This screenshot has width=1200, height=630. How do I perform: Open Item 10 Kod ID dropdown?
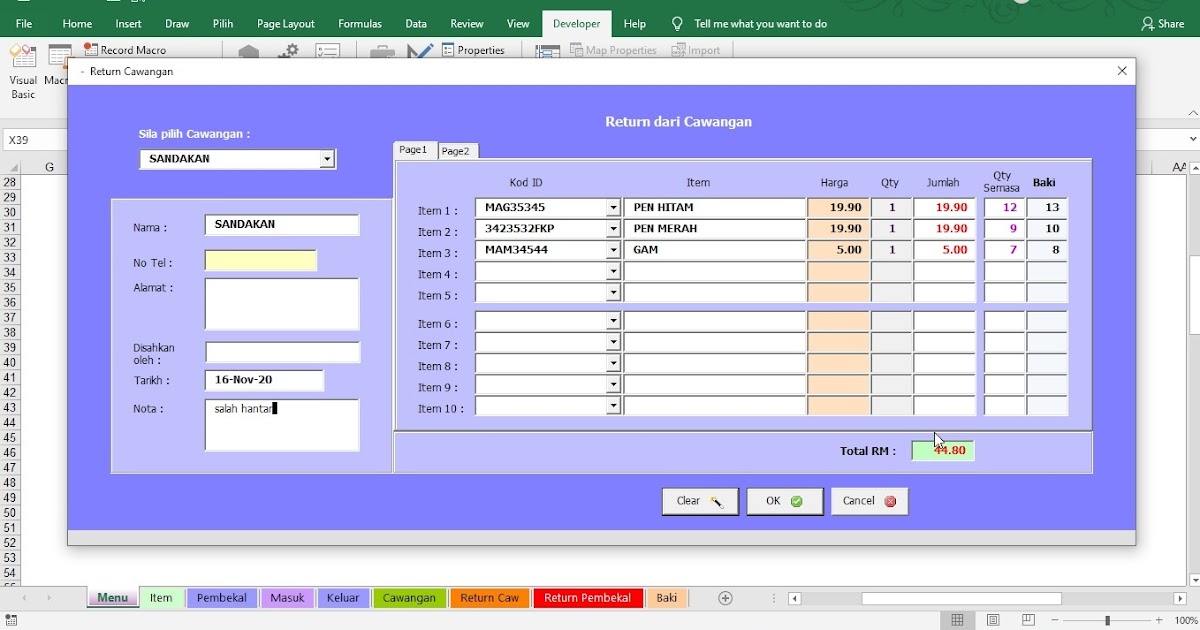[613, 406]
